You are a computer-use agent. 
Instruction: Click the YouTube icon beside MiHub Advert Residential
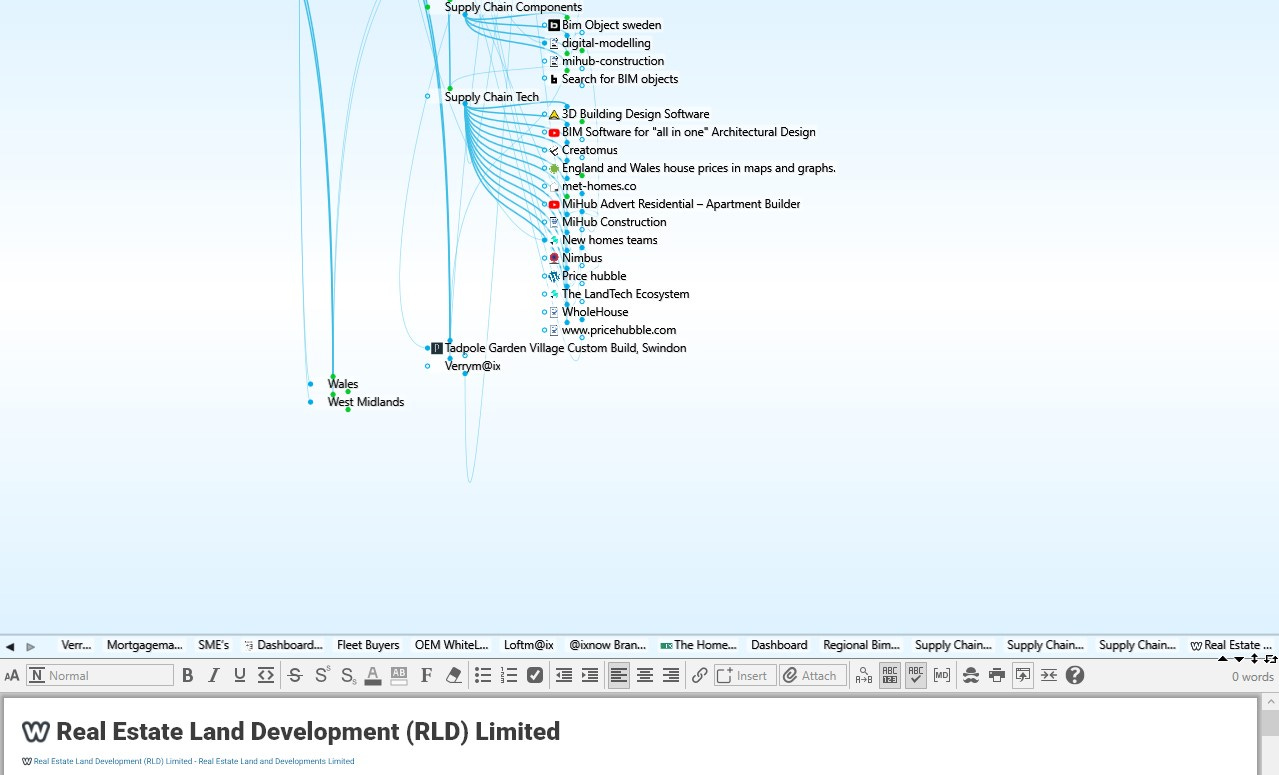coord(554,204)
